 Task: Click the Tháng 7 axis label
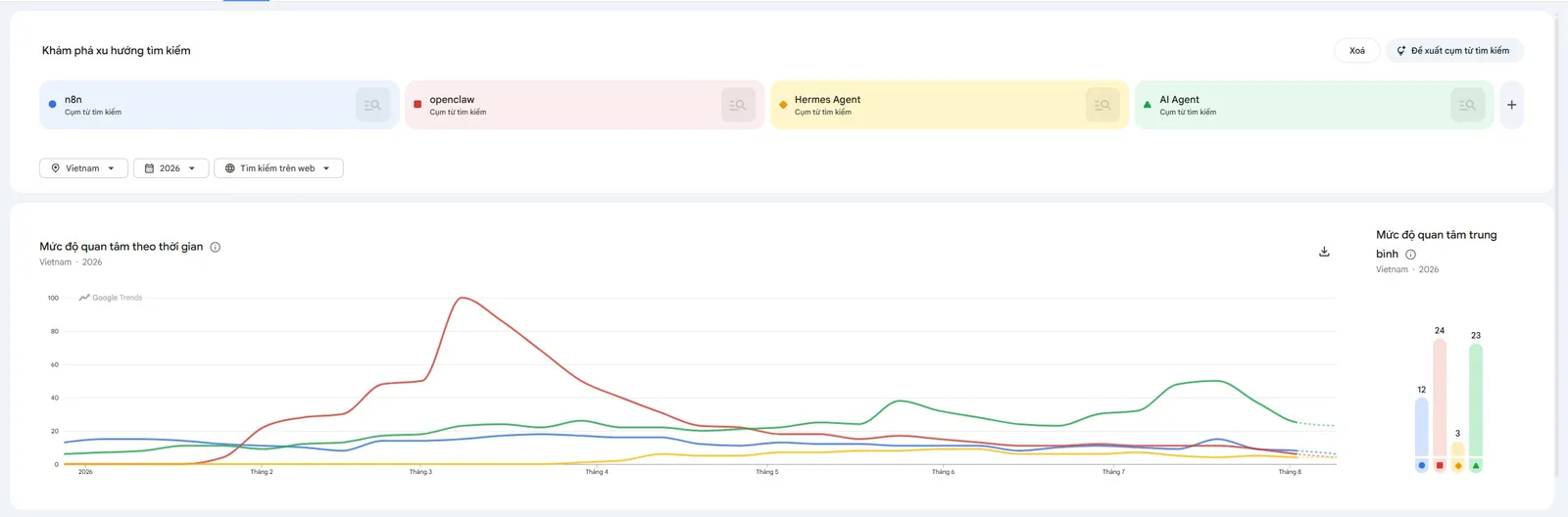pyautogui.click(x=1113, y=472)
